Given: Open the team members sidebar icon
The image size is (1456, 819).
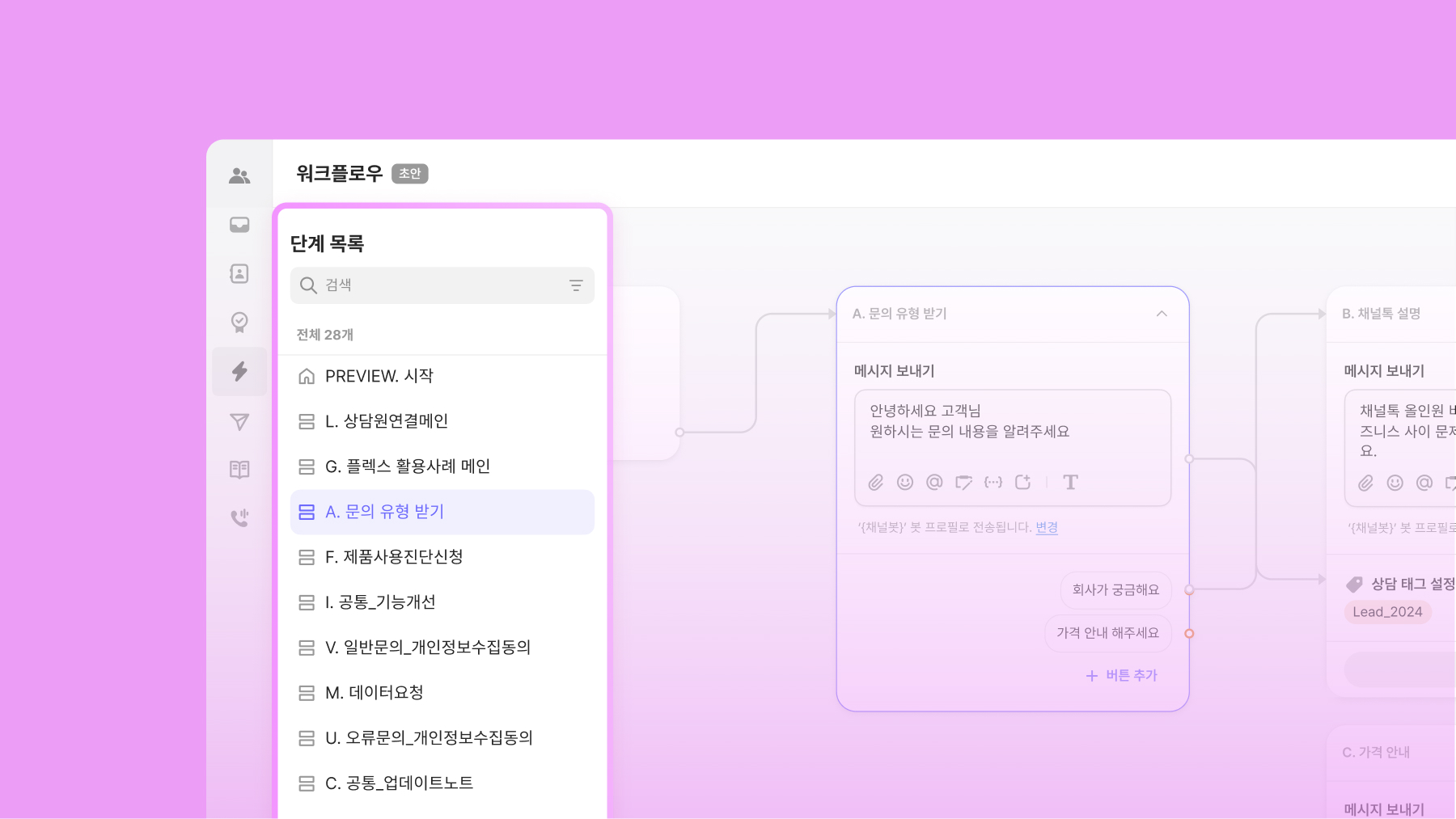Looking at the screenshot, I should click(x=239, y=175).
